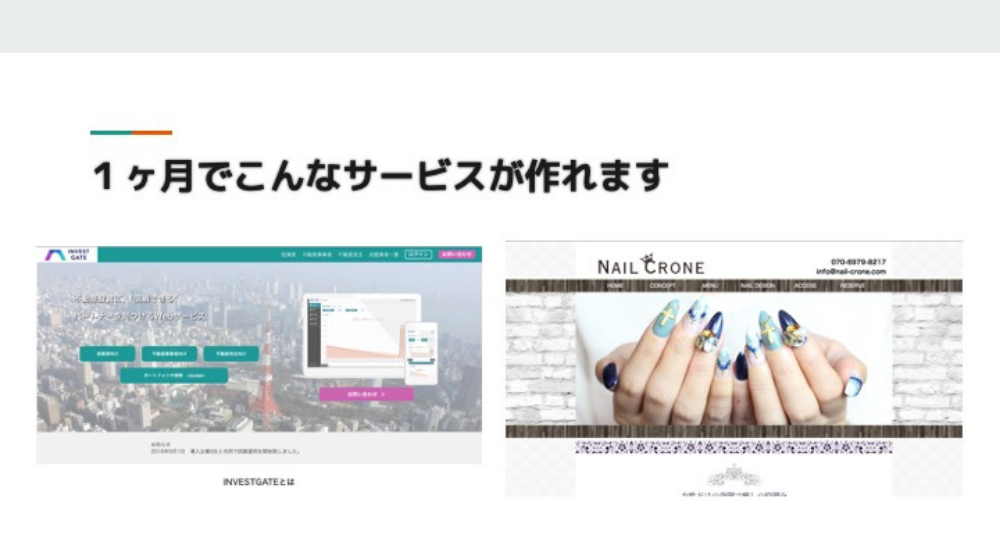Open the CONCEPT page on Nail Crone
The height and width of the screenshot is (550, 1000).
pyautogui.click(x=662, y=286)
